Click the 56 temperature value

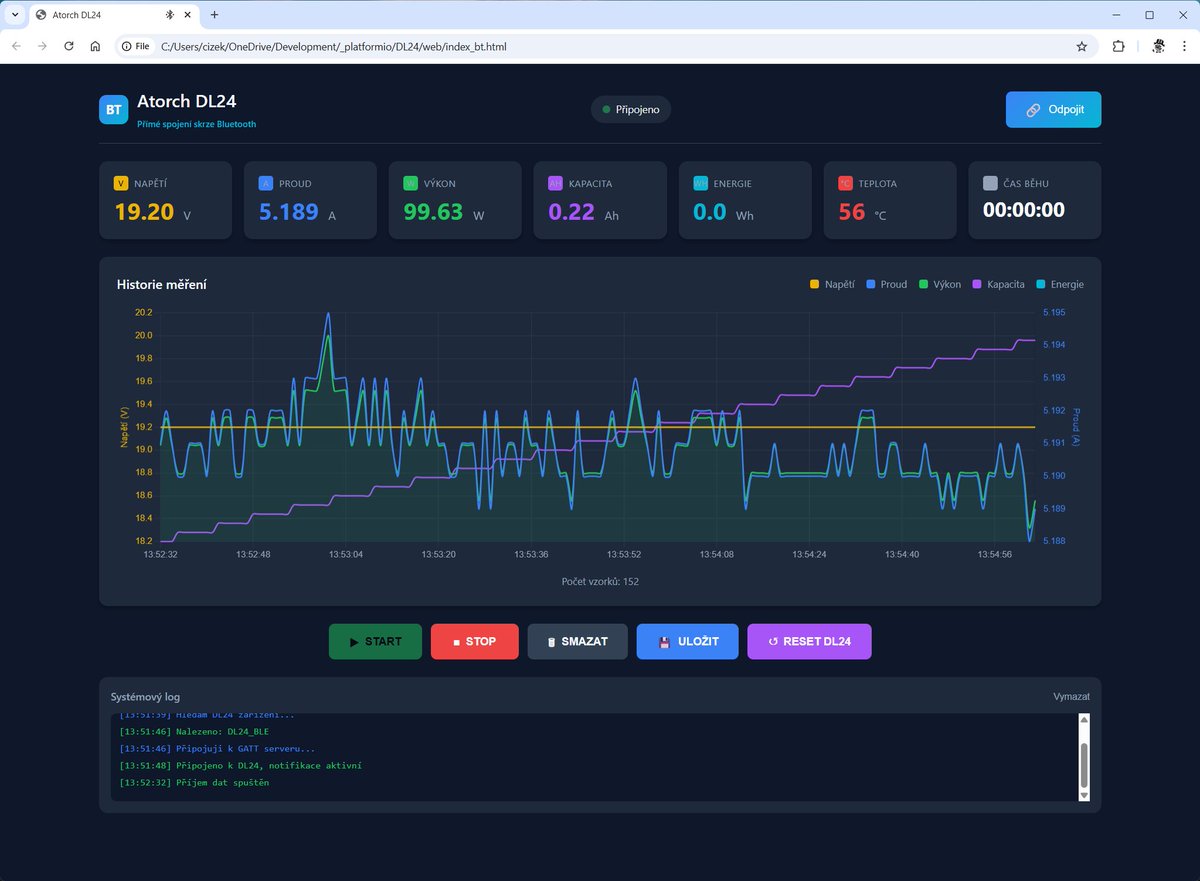[x=852, y=212]
